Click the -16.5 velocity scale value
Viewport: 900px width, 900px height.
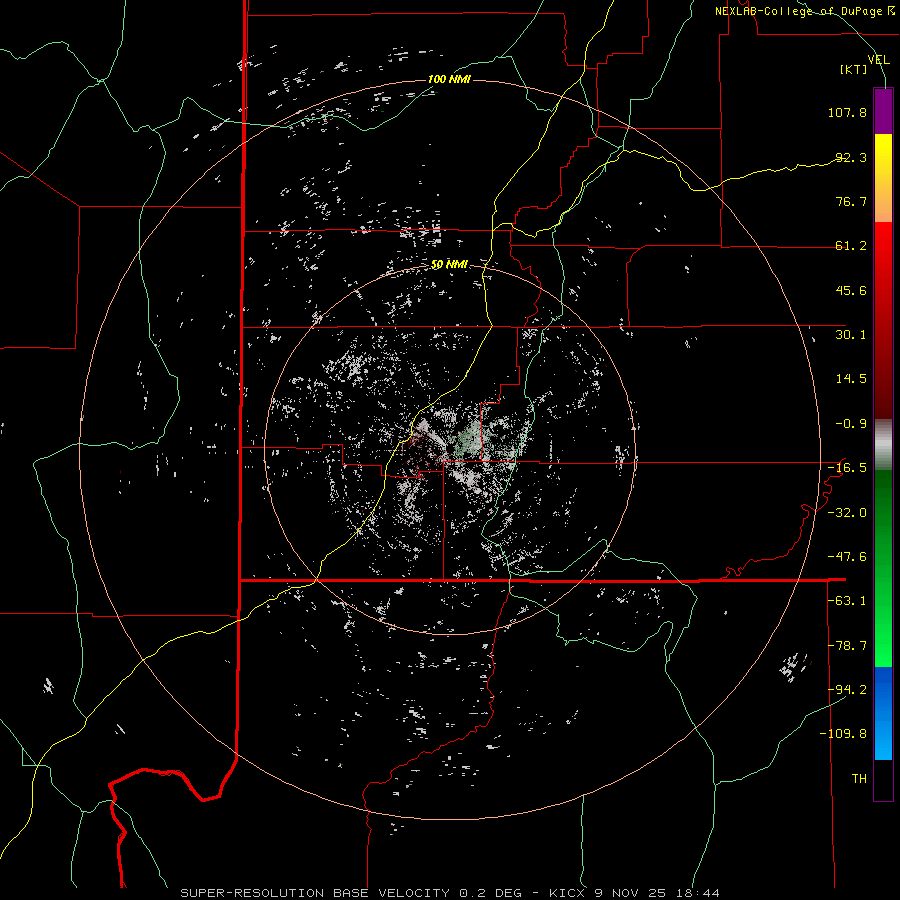[x=847, y=468]
